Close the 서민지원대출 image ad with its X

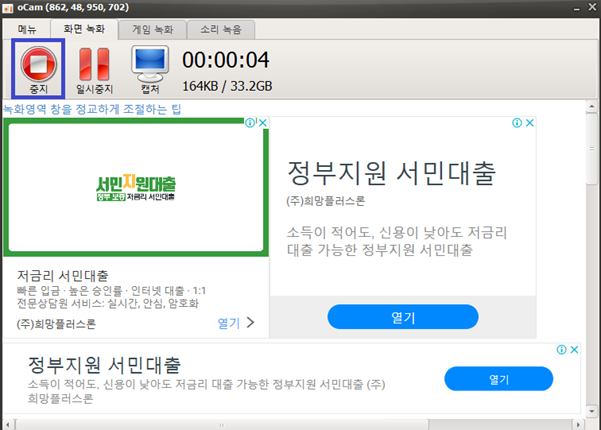coord(263,123)
